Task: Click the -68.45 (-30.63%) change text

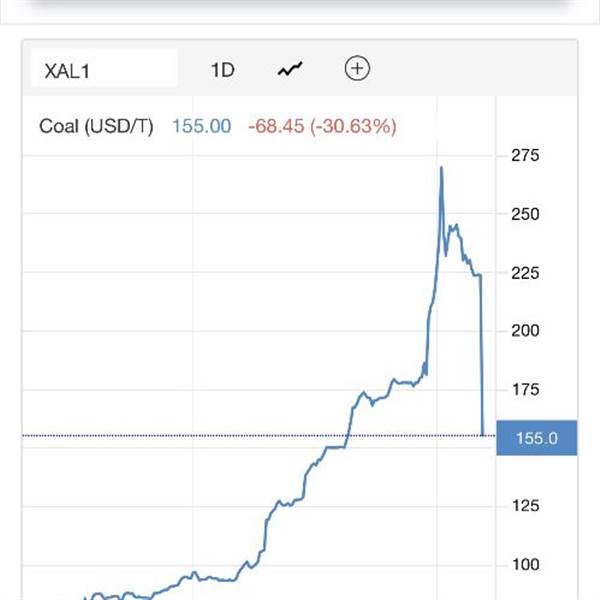Action: tap(322, 126)
